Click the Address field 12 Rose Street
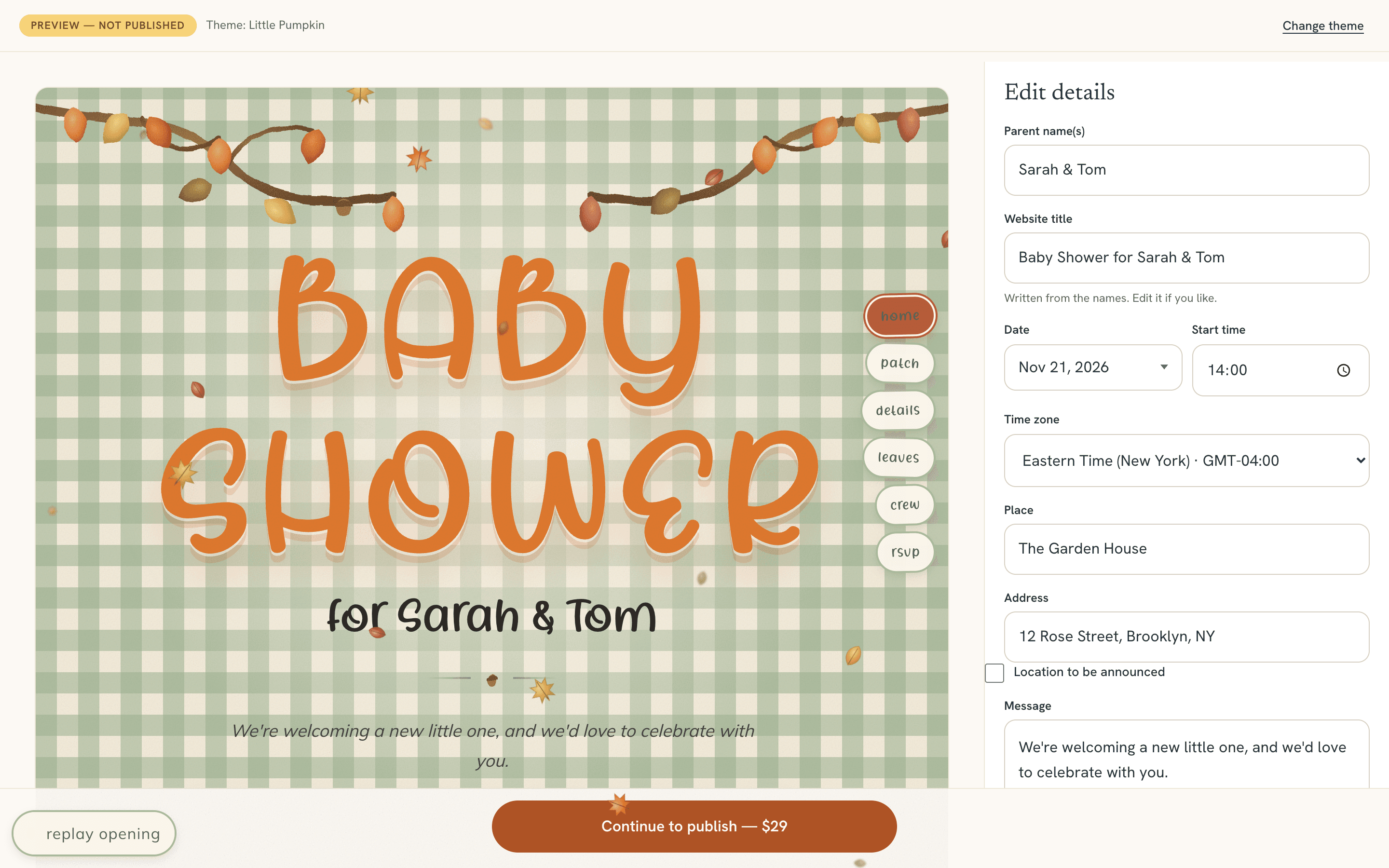The height and width of the screenshot is (868, 1389). point(1186,637)
